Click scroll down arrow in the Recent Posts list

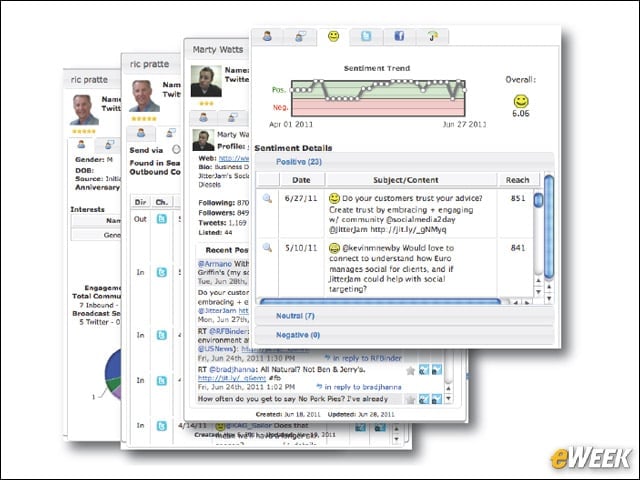coord(449,398)
